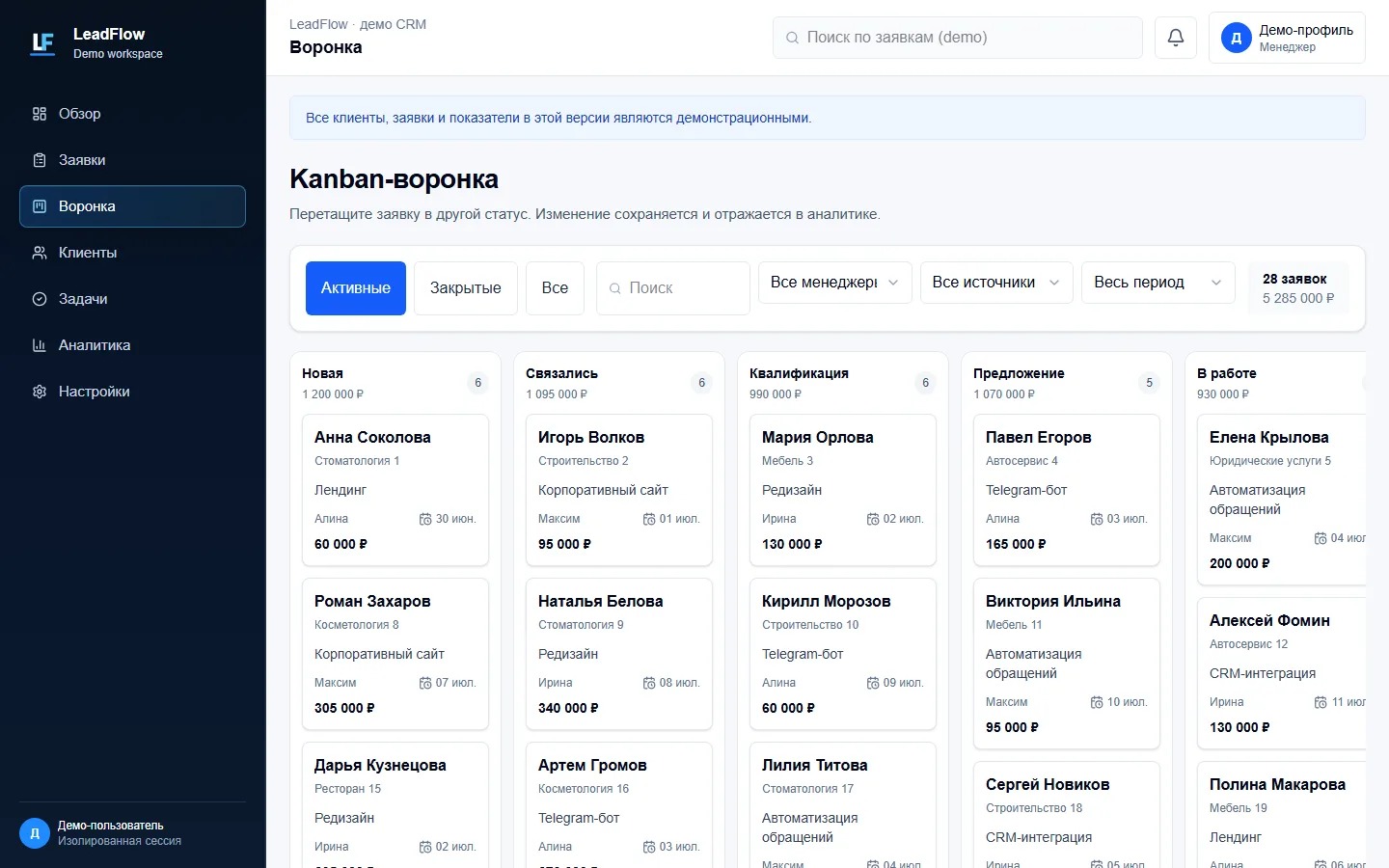Image resolution: width=1389 pixels, height=868 pixels.
Task: Click calendar icon on Анна Соколова card
Action: click(425, 519)
